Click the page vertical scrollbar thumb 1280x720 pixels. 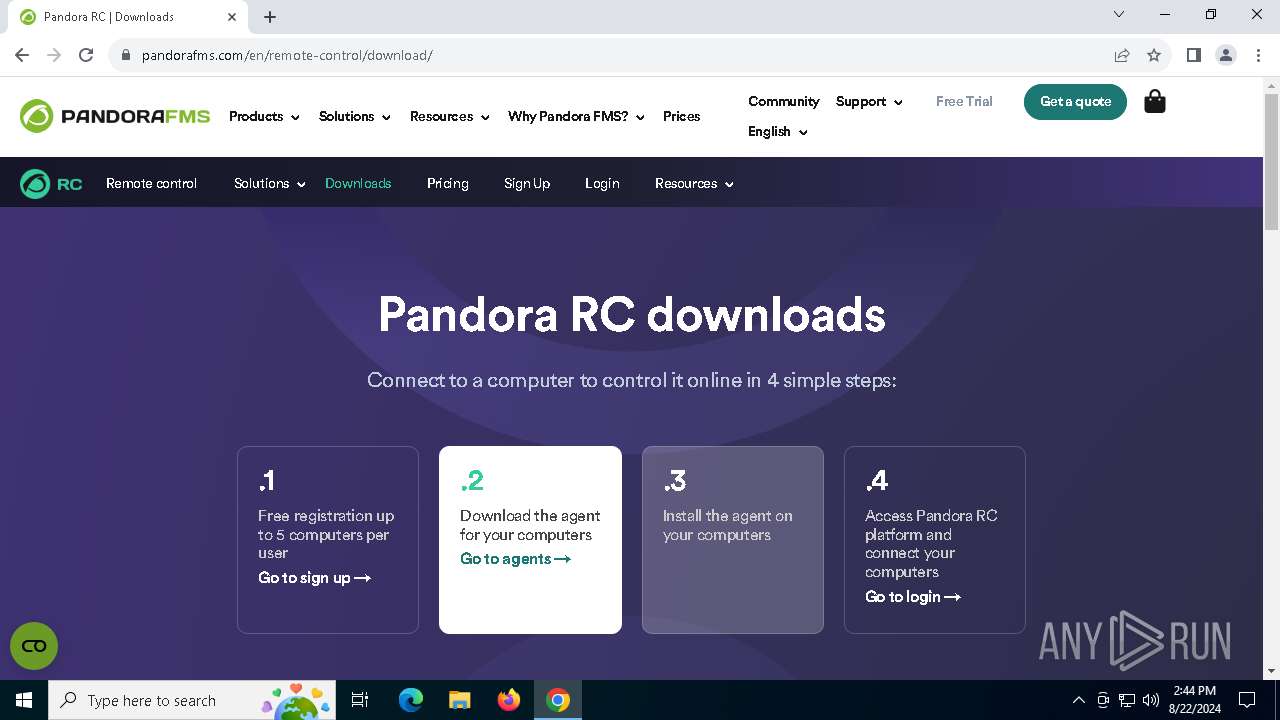click(x=1271, y=160)
